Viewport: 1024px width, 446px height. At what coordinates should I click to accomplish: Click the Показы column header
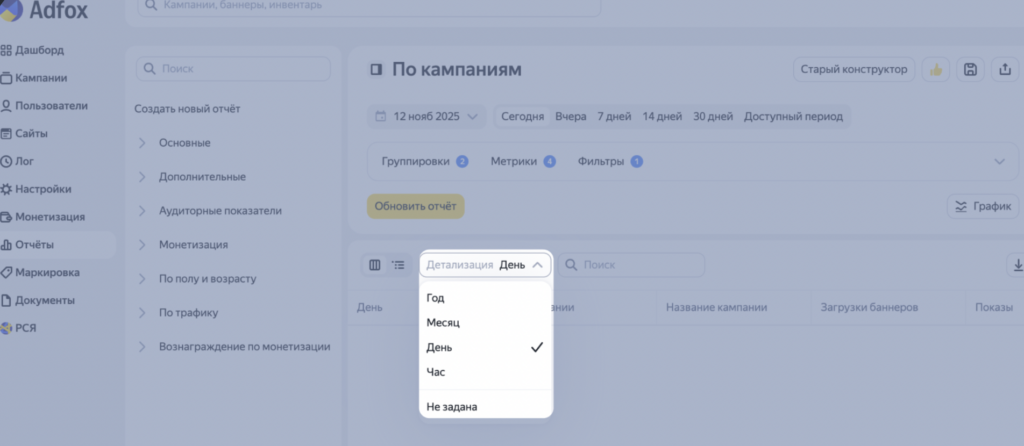994,307
